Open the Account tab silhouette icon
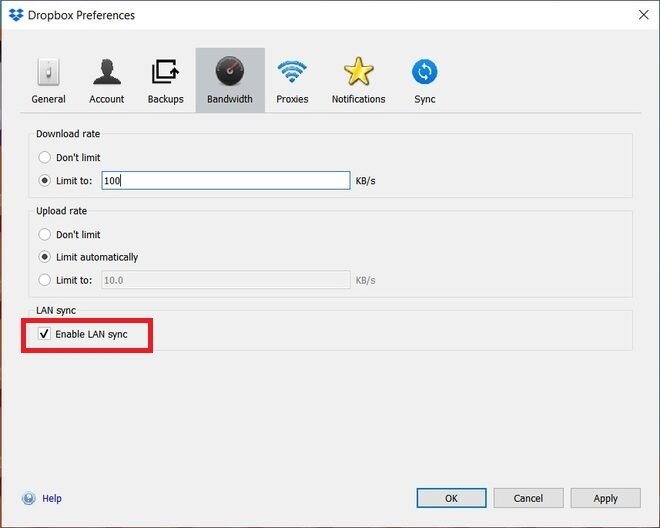 pyautogui.click(x=107, y=72)
